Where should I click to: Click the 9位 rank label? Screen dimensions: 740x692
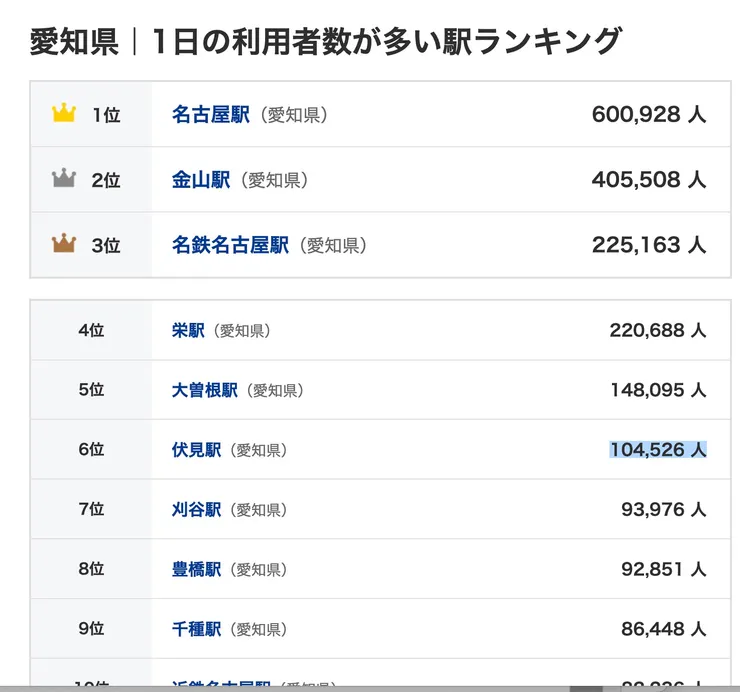click(x=91, y=630)
